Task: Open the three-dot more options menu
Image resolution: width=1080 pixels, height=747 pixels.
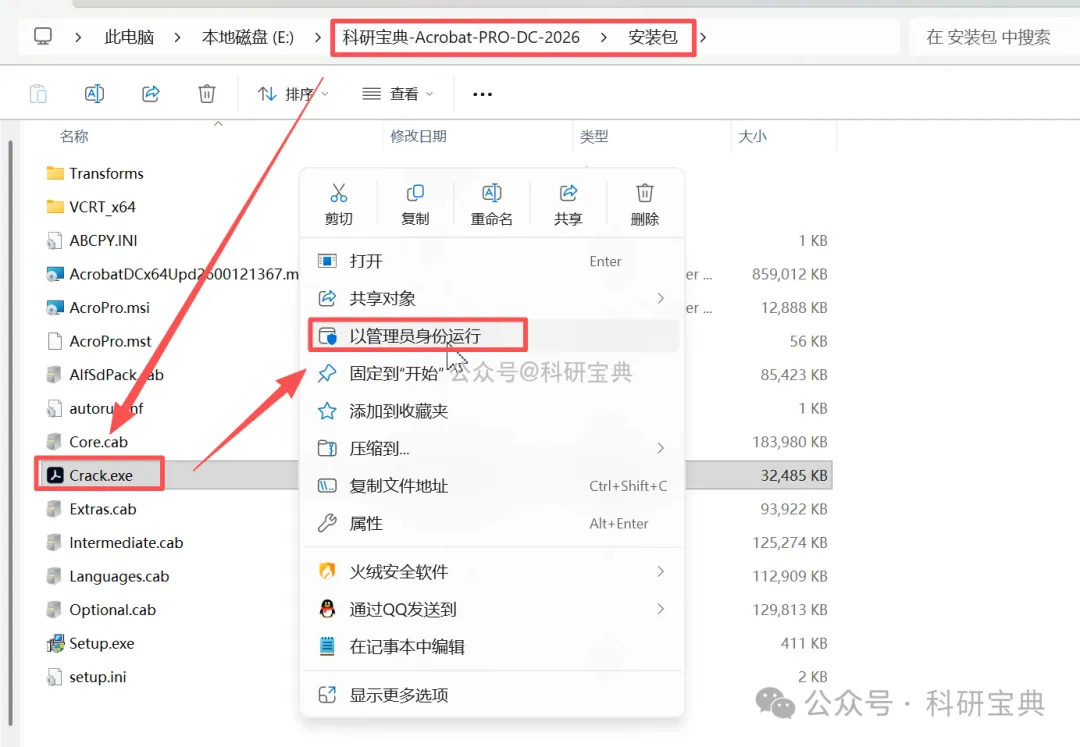Action: (x=482, y=94)
